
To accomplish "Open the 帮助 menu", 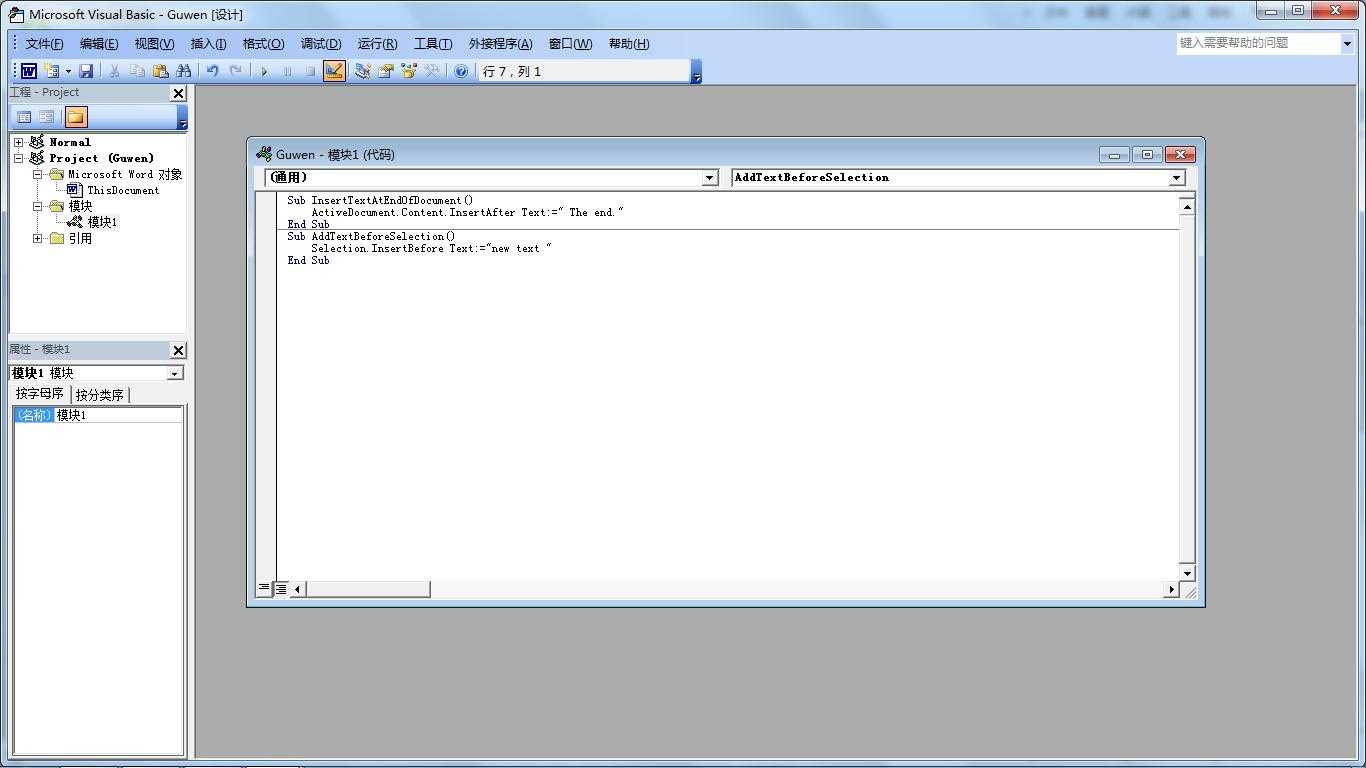I will (628, 43).
